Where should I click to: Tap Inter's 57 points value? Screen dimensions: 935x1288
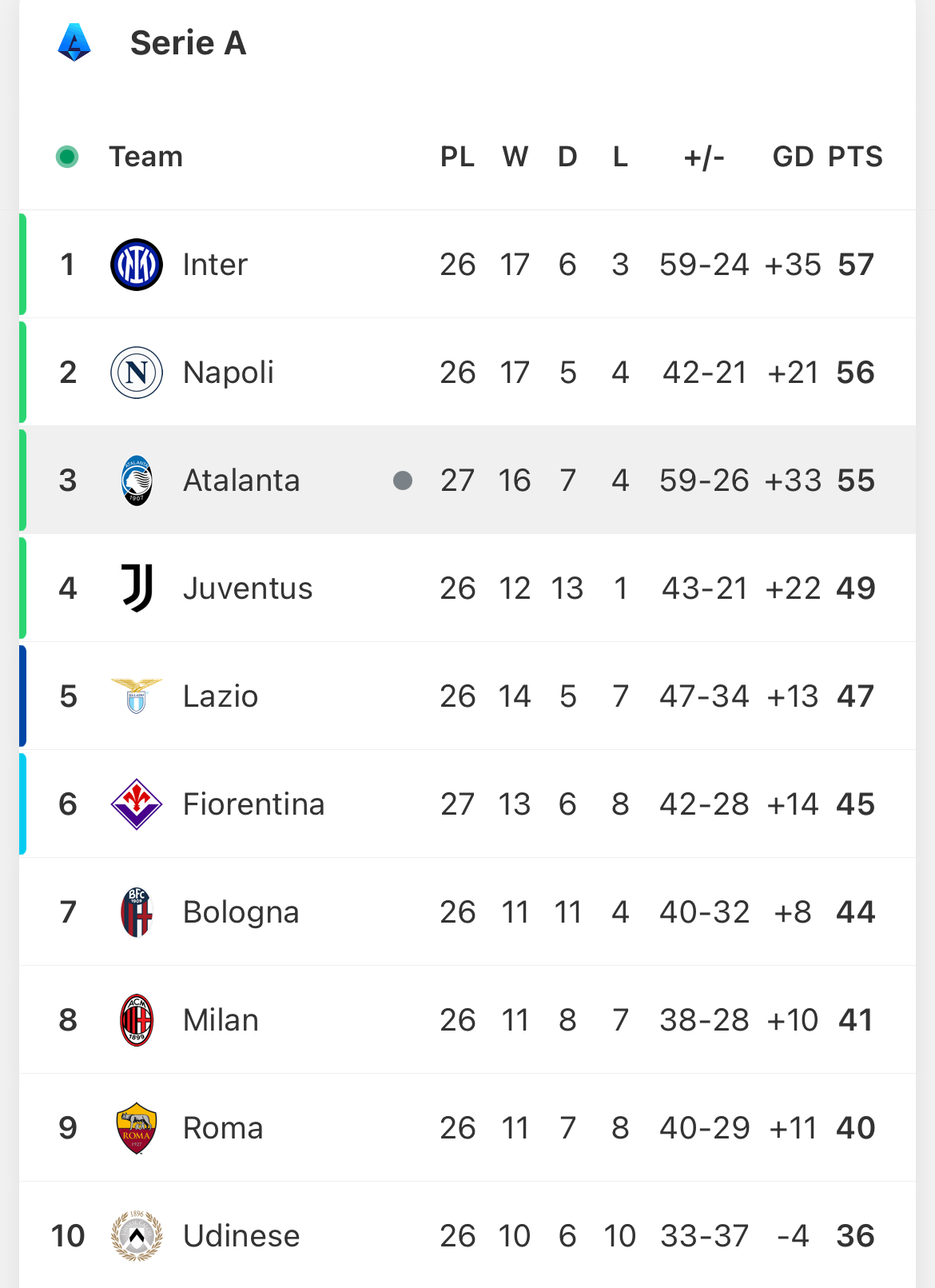[x=856, y=265]
